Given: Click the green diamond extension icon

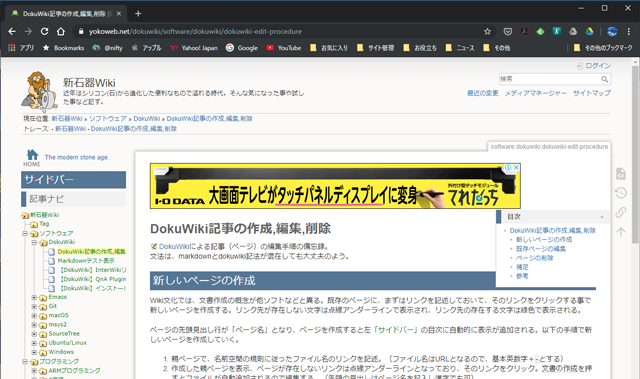Looking at the screenshot, I should pyautogui.click(x=540, y=31).
